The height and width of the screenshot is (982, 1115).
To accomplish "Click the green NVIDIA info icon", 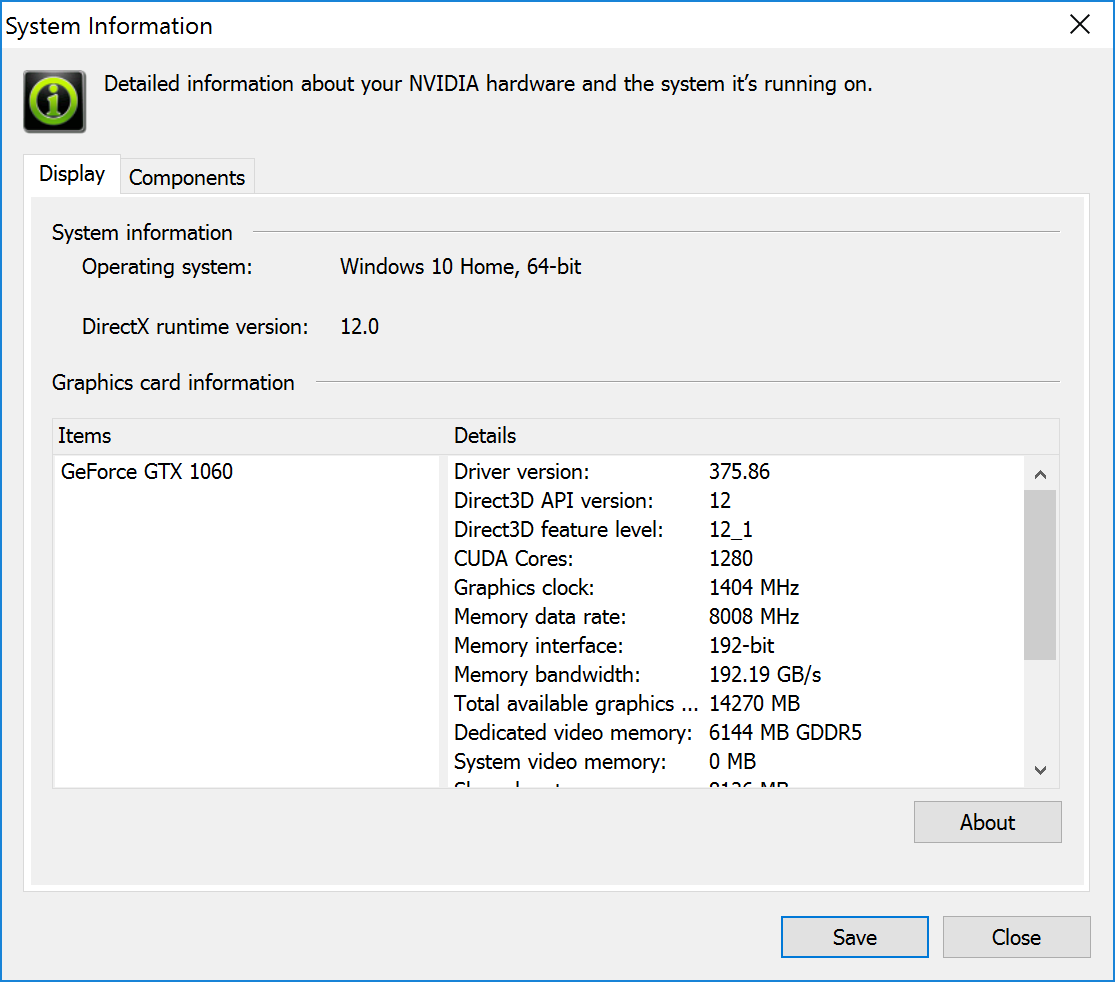I will [x=55, y=101].
